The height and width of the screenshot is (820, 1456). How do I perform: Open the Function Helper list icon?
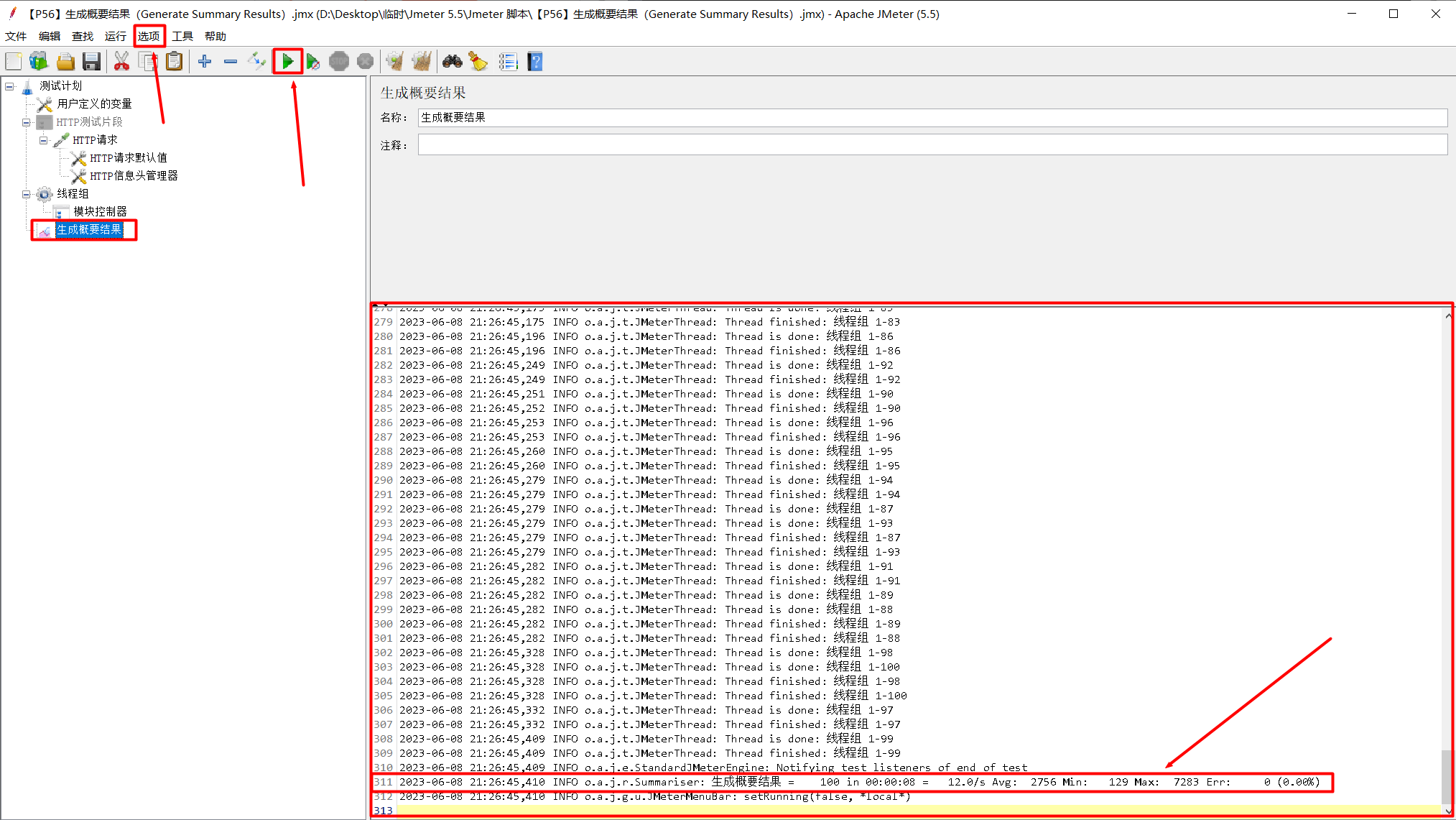(509, 62)
